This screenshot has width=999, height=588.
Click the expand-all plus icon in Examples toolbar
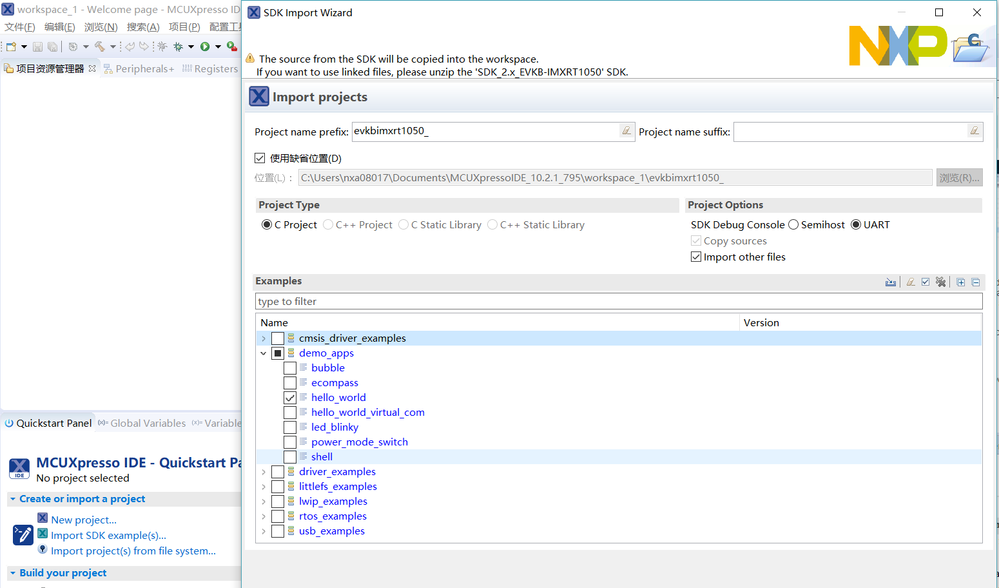pyautogui.click(x=961, y=282)
